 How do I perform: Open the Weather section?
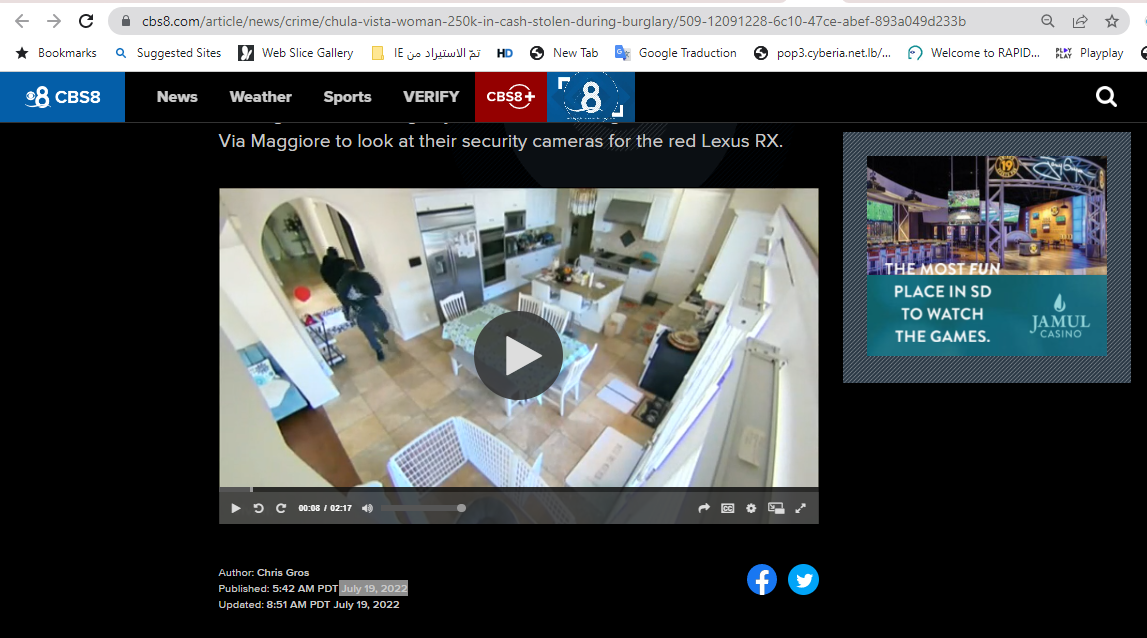[x=260, y=97]
